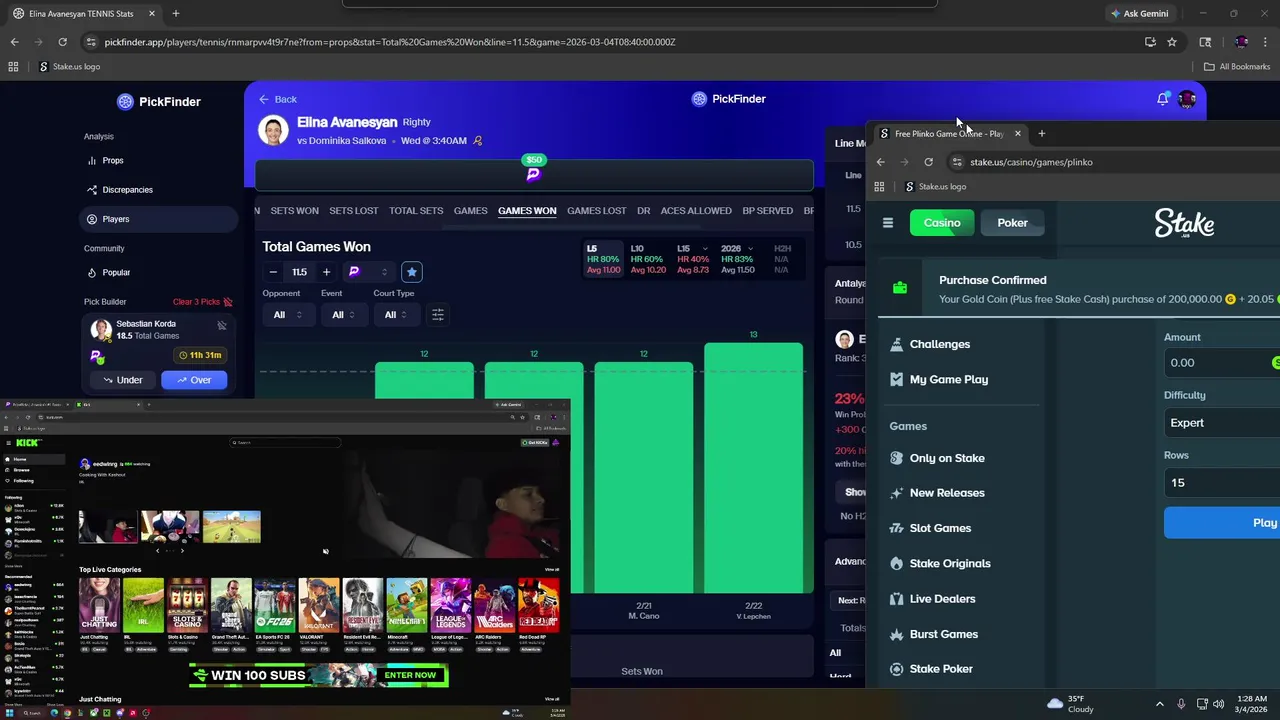The height and width of the screenshot is (720, 1280).
Task: Open Stake Poker in sidebar
Action: 931,669
